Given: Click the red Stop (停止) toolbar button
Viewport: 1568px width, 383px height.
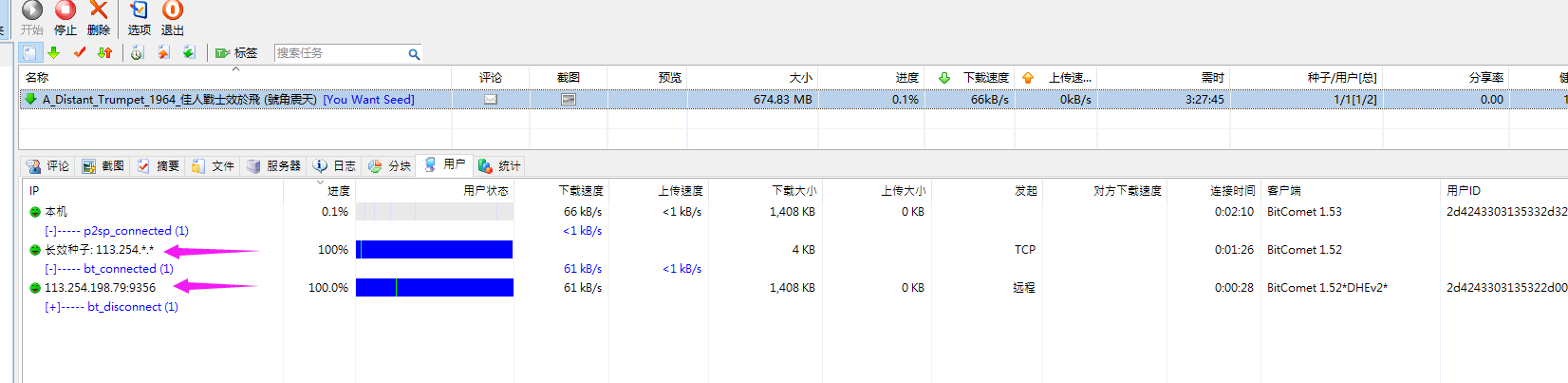Looking at the screenshot, I should [65, 11].
